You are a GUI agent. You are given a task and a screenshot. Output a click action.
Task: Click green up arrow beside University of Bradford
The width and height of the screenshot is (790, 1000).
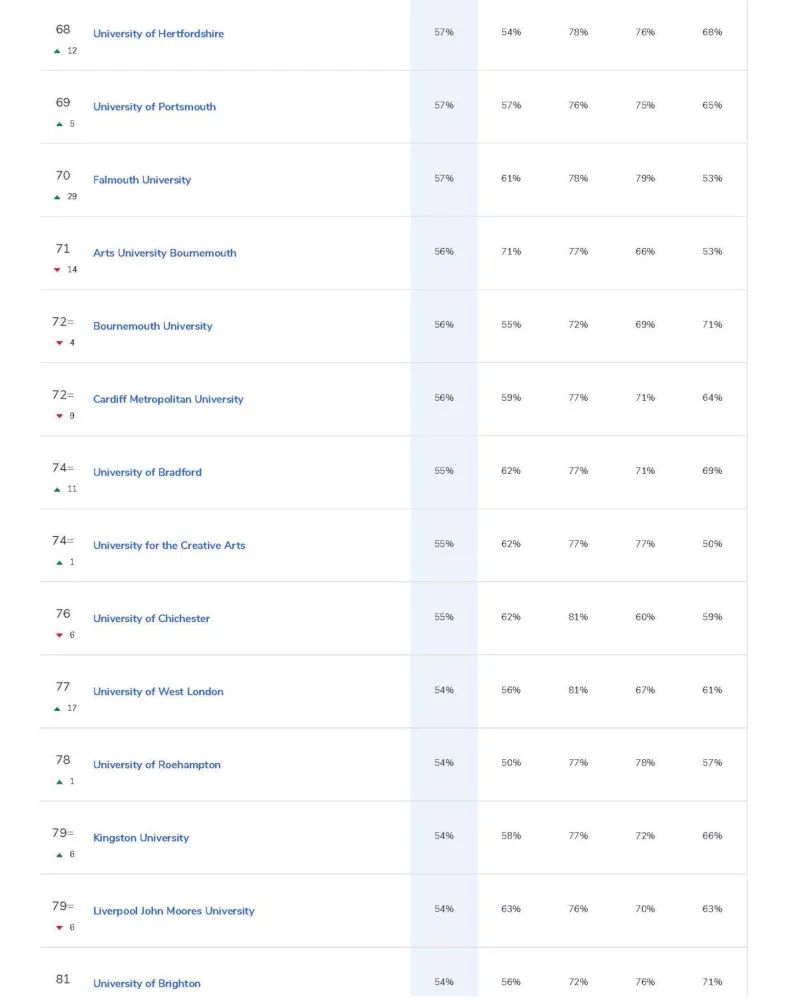[x=57, y=489]
